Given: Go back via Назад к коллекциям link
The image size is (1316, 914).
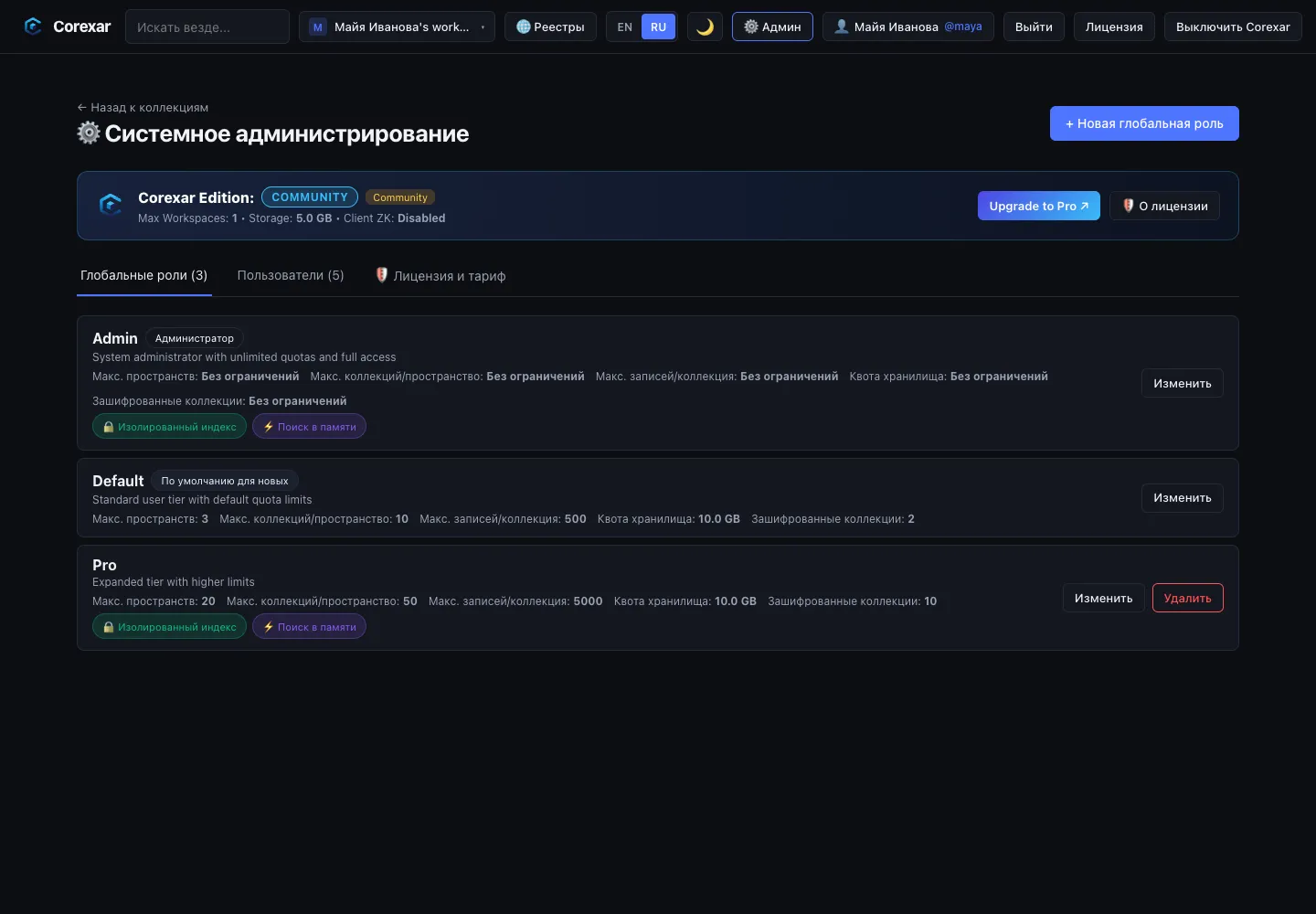Looking at the screenshot, I should point(143,107).
